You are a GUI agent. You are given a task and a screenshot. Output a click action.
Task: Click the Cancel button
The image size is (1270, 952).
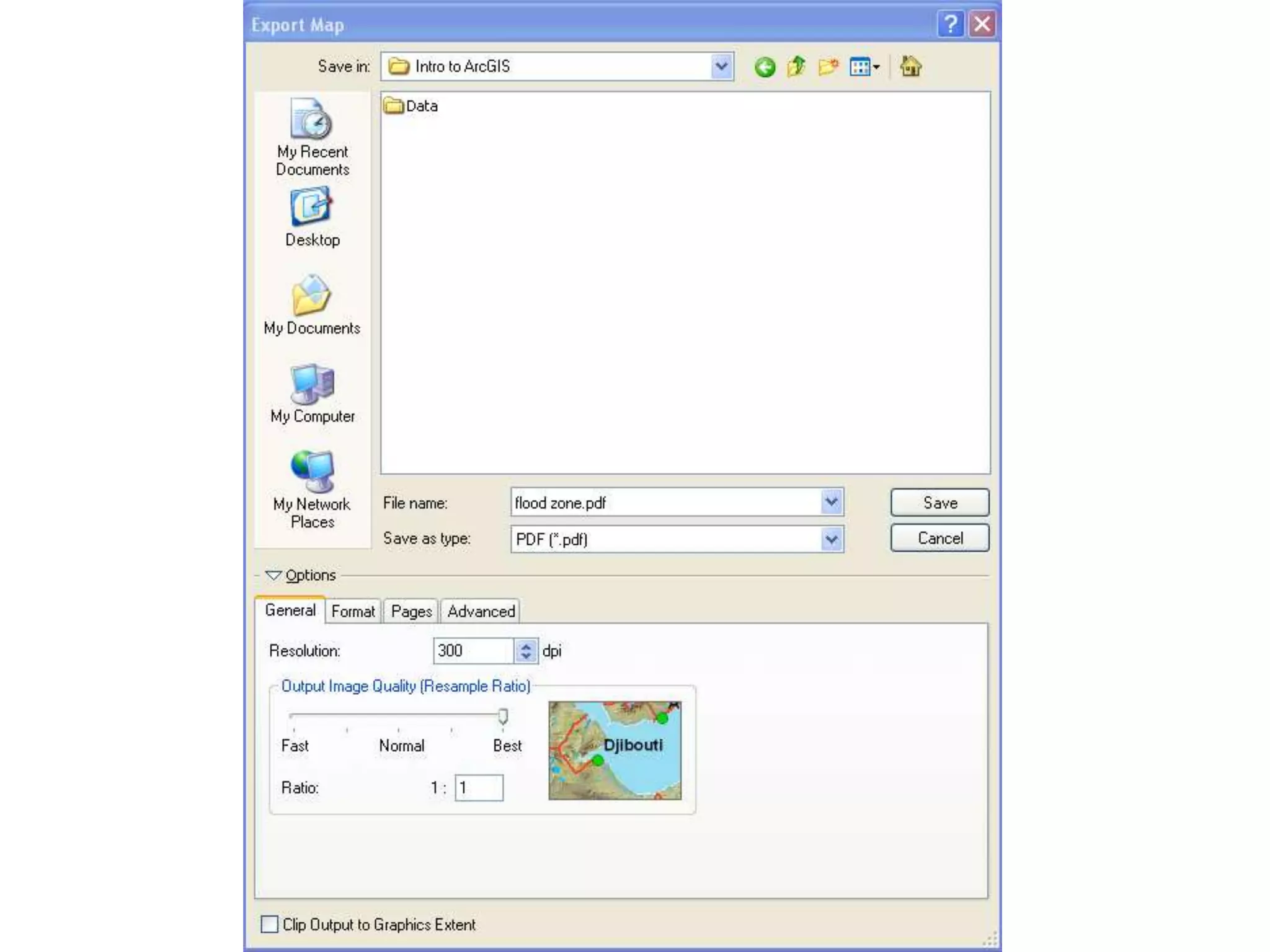tap(939, 538)
